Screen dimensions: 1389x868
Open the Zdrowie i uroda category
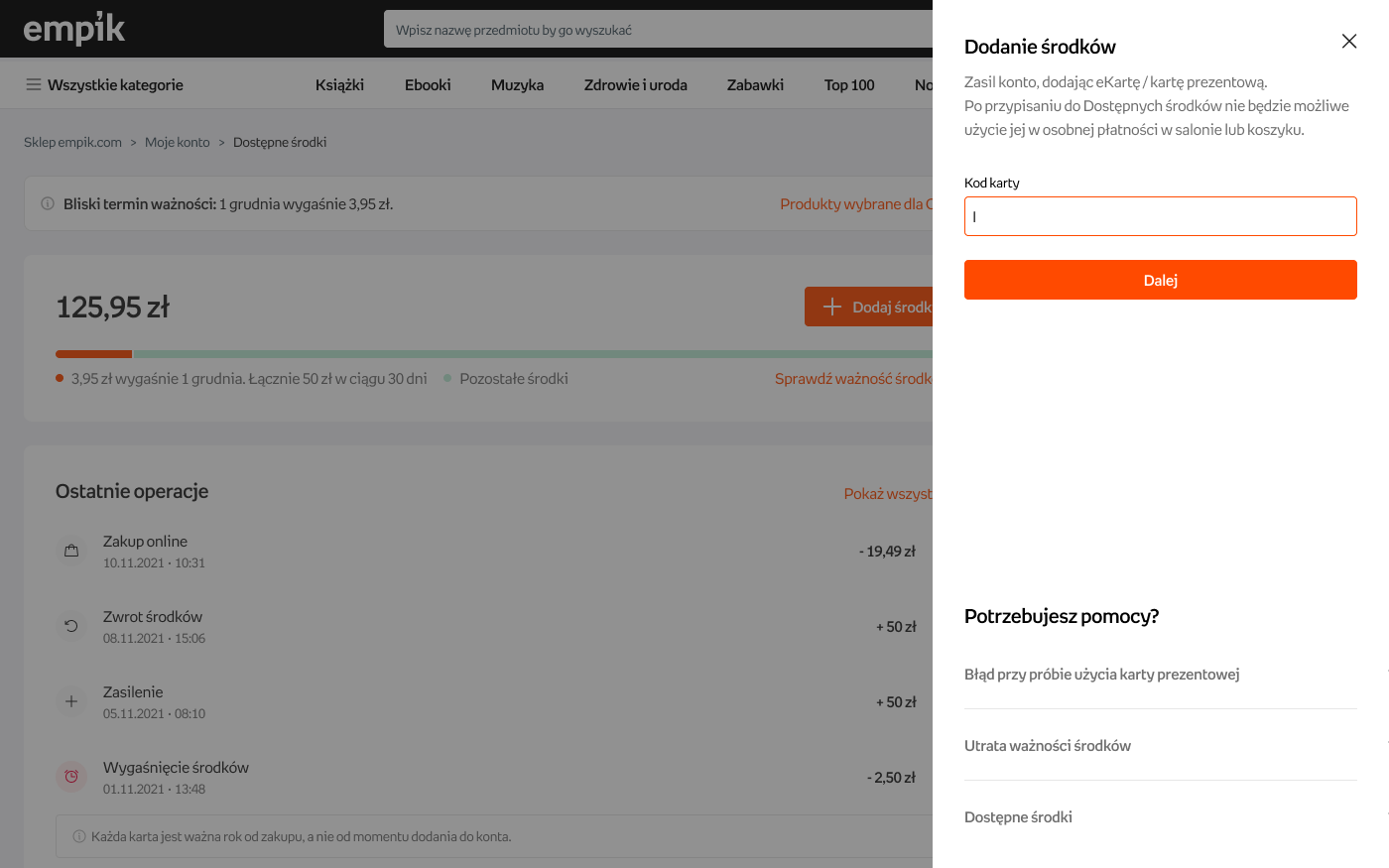tap(635, 85)
